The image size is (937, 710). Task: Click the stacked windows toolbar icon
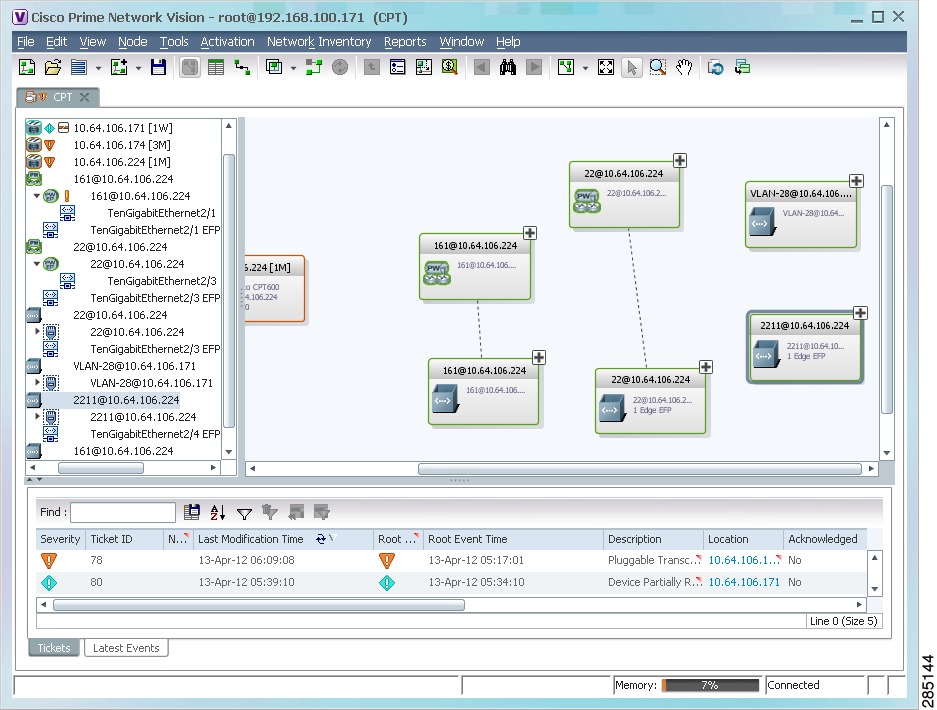(x=742, y=67)
